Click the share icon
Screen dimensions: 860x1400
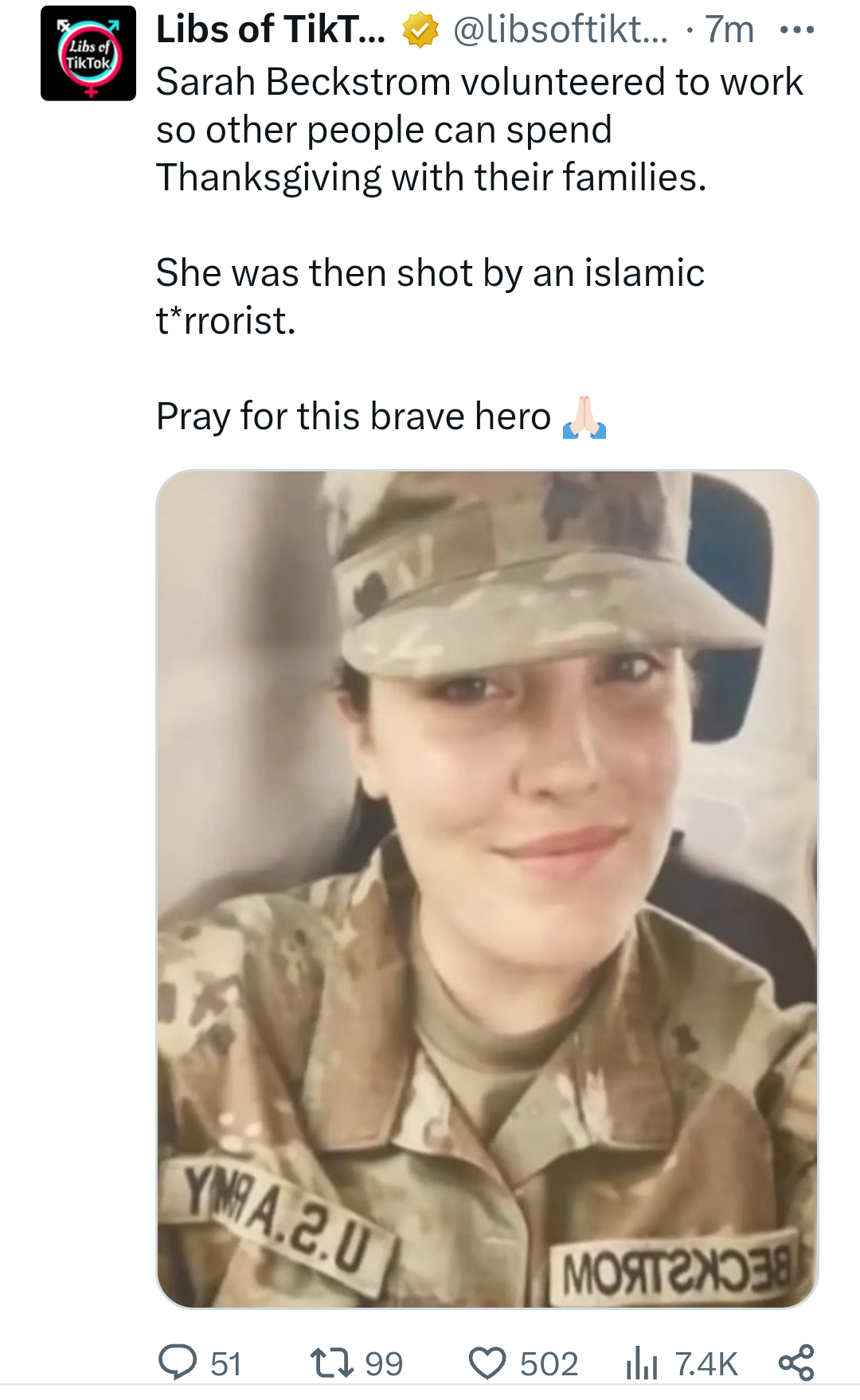[x=796, y=1362]
